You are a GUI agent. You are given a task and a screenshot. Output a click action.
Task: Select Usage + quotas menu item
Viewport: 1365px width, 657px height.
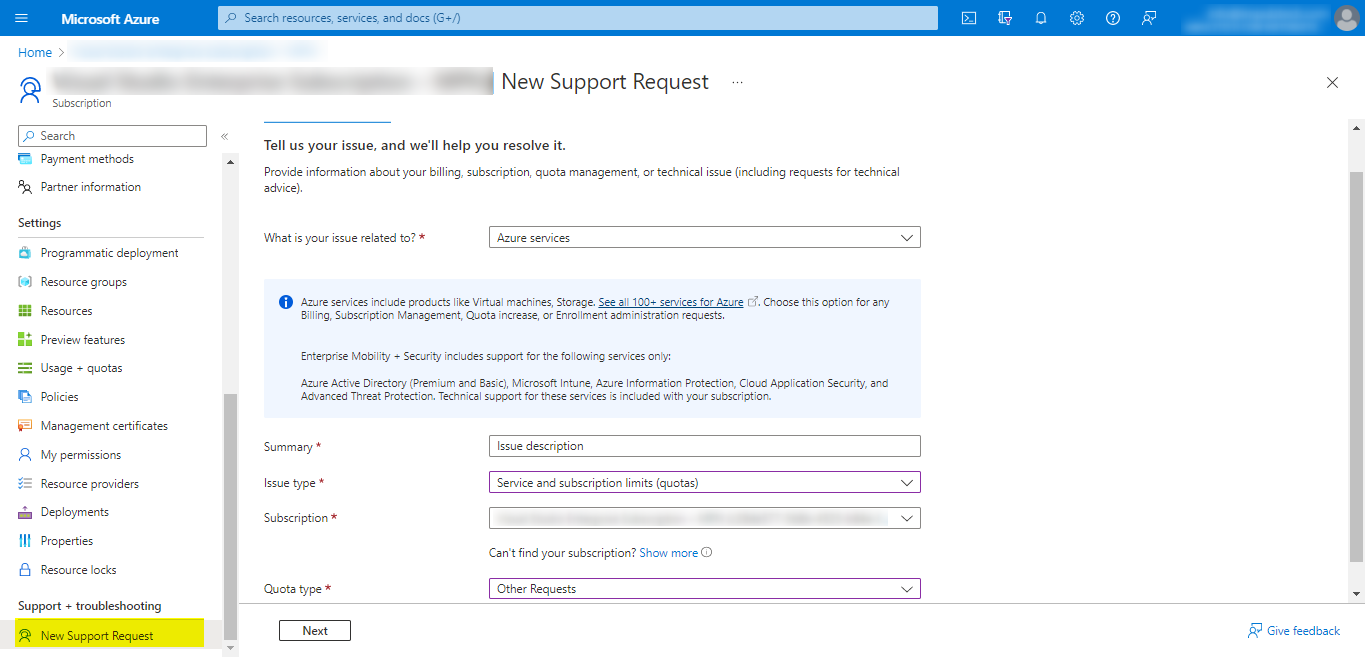(x=81, y=368)
